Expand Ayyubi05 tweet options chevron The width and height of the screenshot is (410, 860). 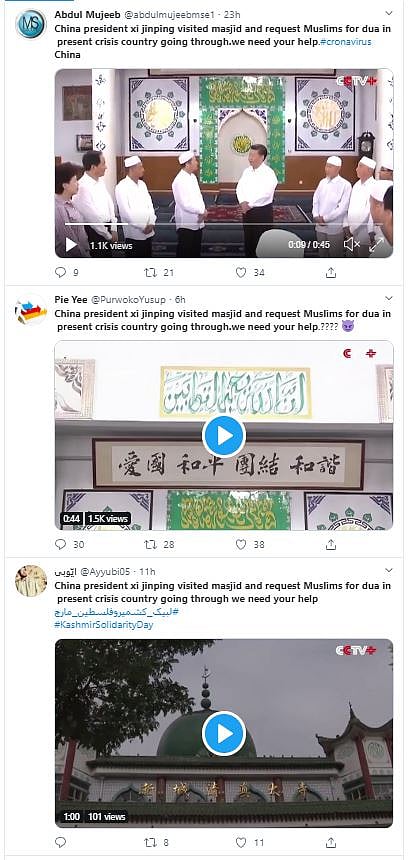[389, 570]
